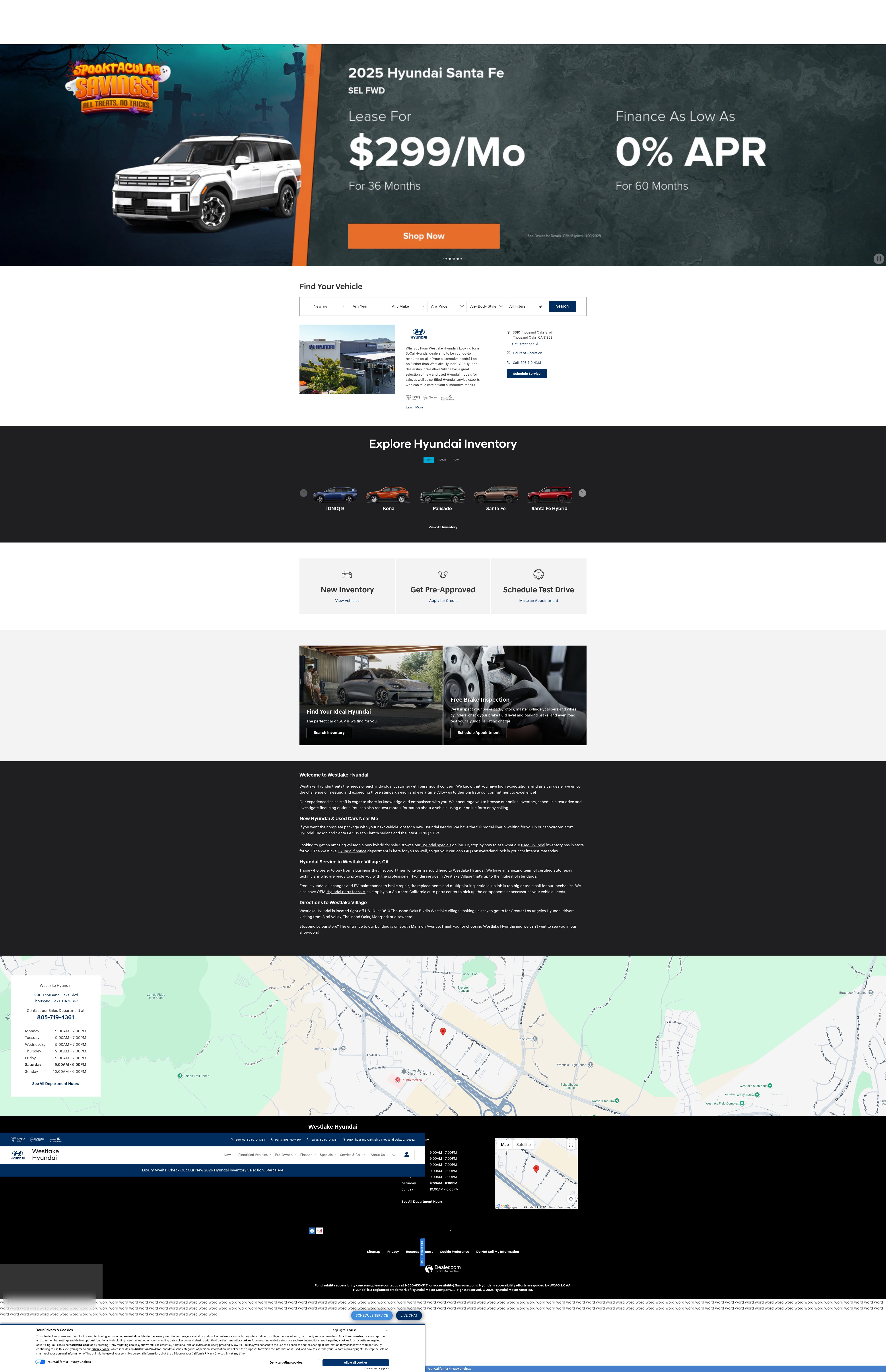Click See All Department Hours on the large map card
The width and height of the screenshot is (886, 1372).
click(x=56, y=1084)
